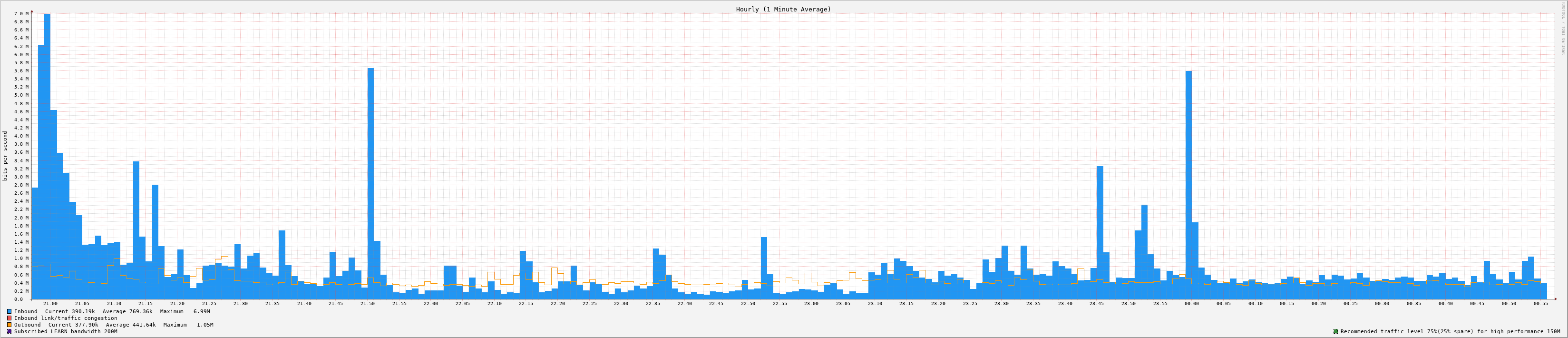Viewport: 1568px width, 338px height.
Task: Click the 'Subscribed LEARN bandwidth 200M' legend text
Action: (66, 332)
